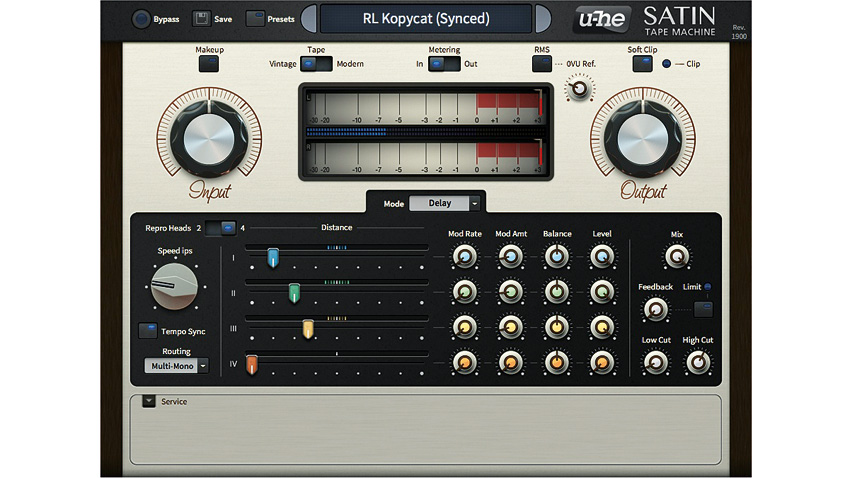The width and height of the screenshot is (850, 478).
Task: Click orange Balance knob head IV
Action: pos(556,363)
